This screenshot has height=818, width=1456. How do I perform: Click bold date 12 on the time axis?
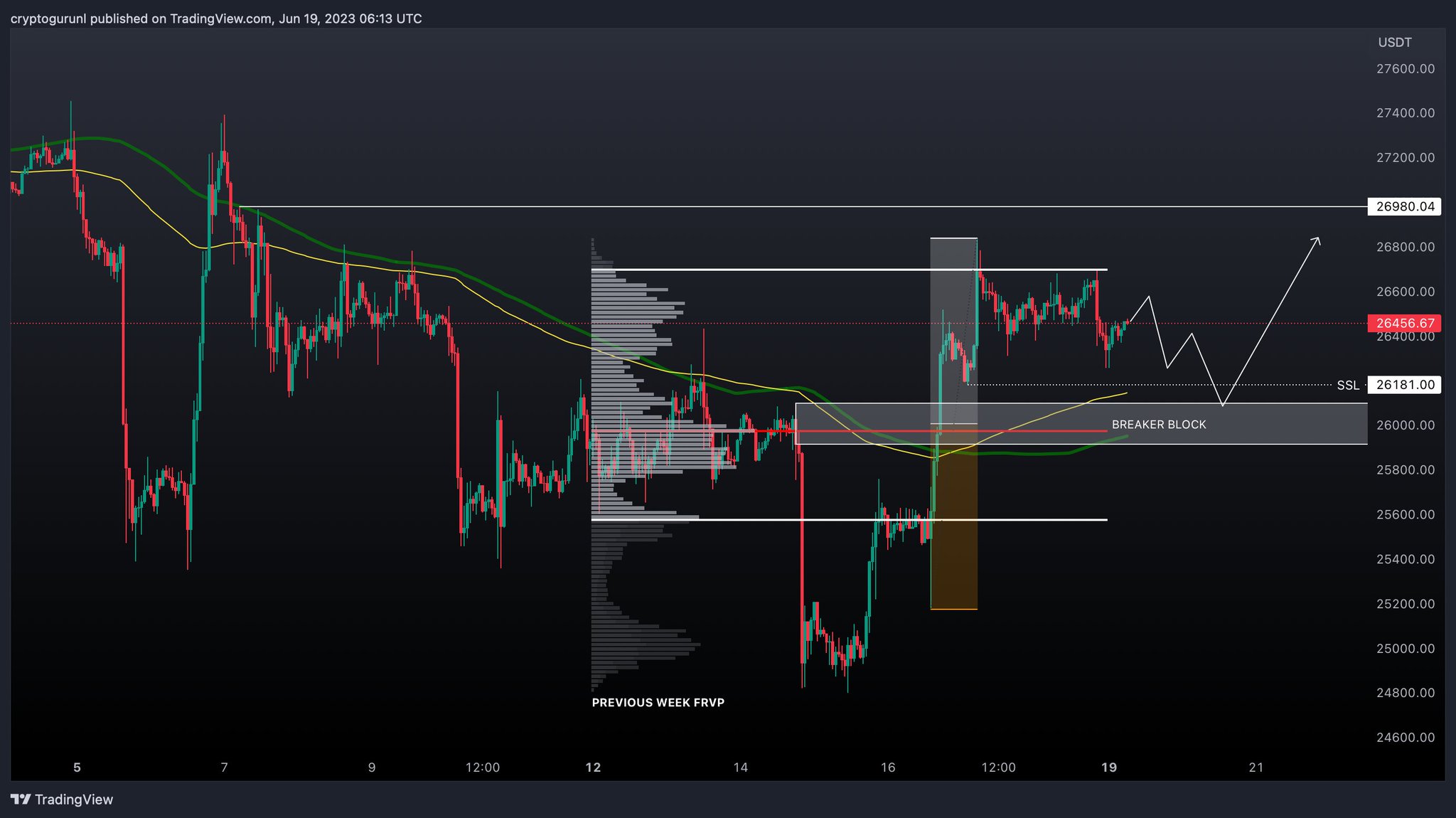pyautogui.click(x=593, y=767)
